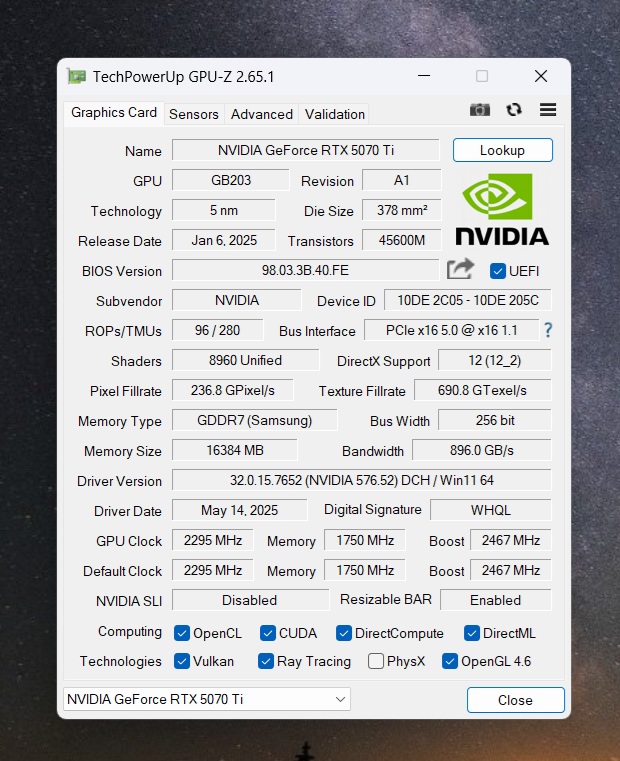Click the Driver Version field

coord(361,480)
